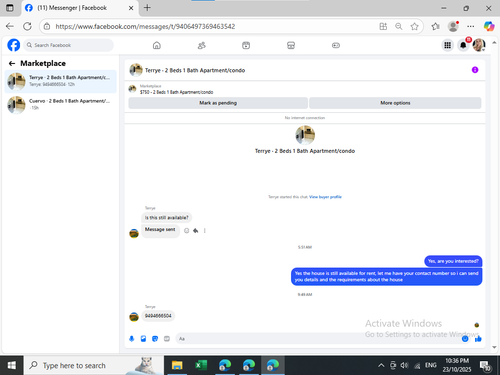Click the Windows taskbar search box

[93, 365]
